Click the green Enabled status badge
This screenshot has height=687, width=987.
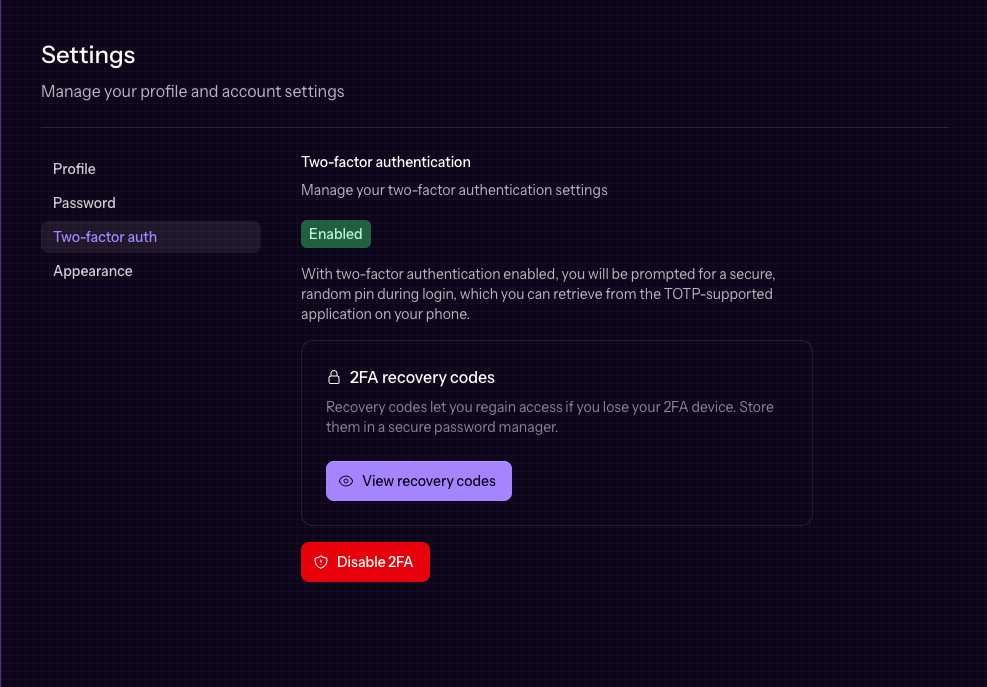point(336,234)
